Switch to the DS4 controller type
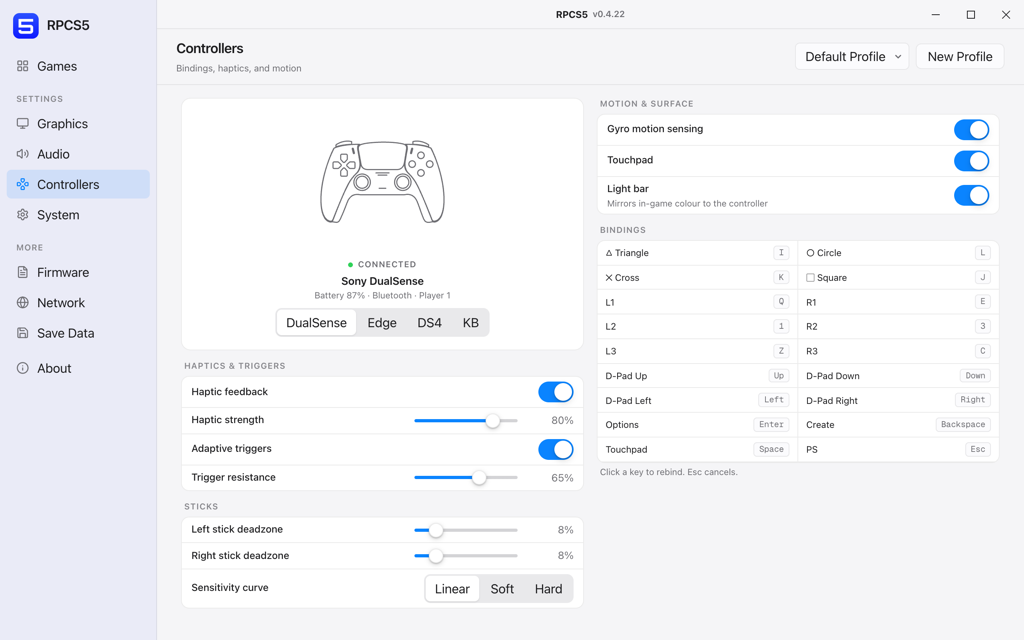 [430, 323]
